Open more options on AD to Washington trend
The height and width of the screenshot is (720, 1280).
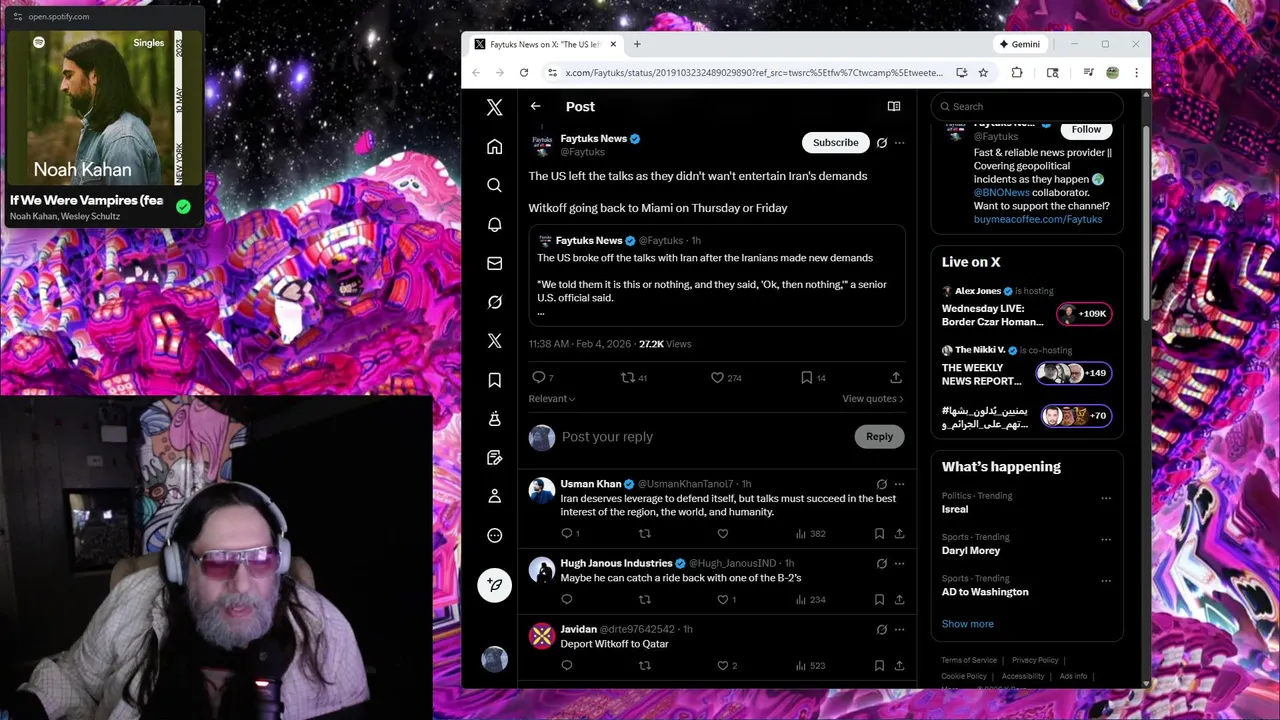1106,580
